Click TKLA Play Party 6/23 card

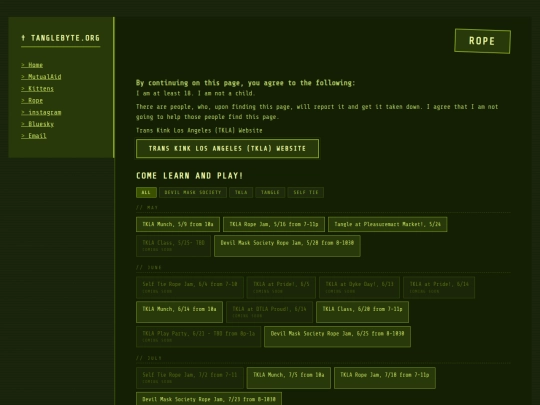coord(198,336)
